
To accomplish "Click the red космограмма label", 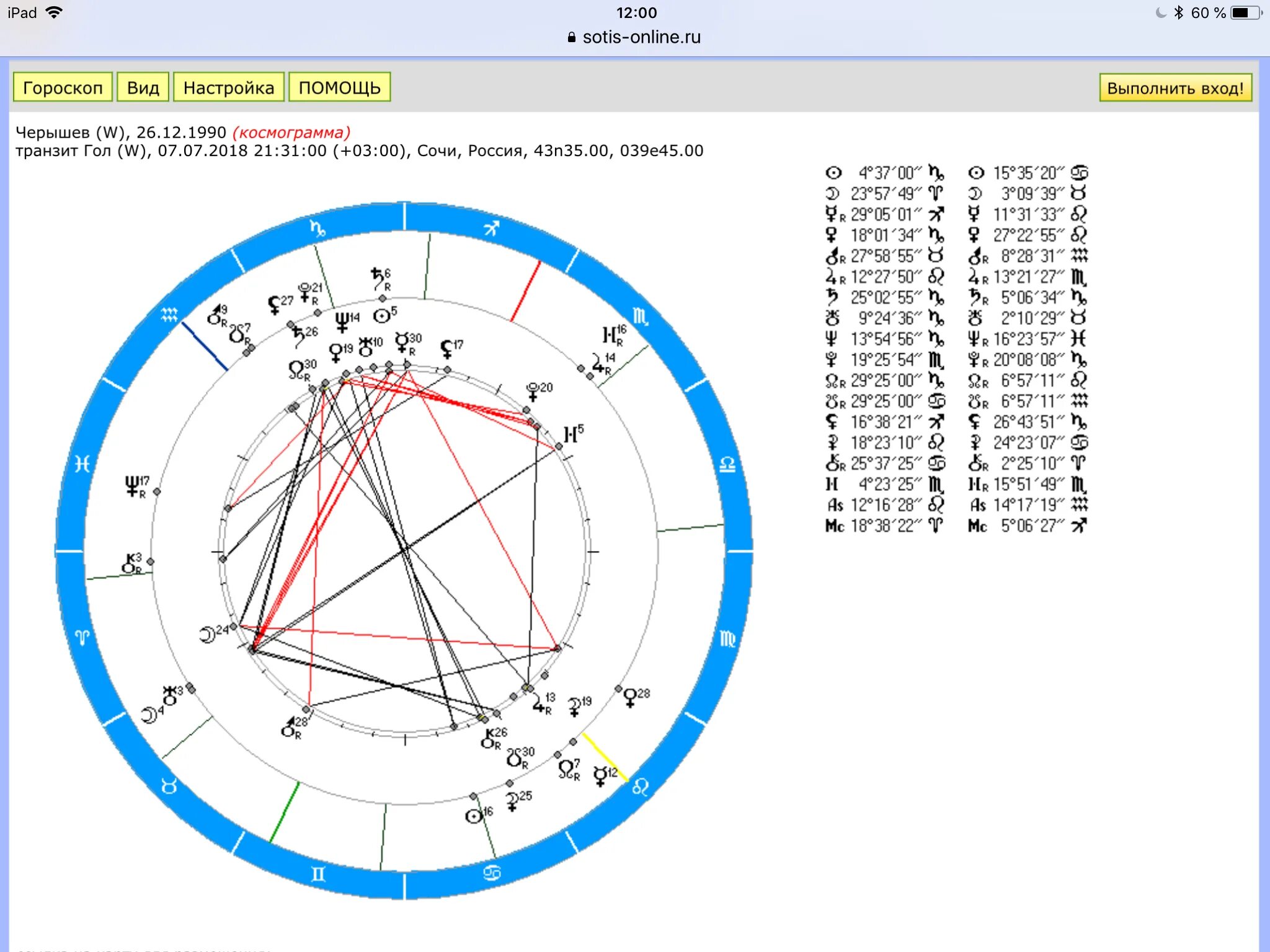I will (x=291, y=132).
